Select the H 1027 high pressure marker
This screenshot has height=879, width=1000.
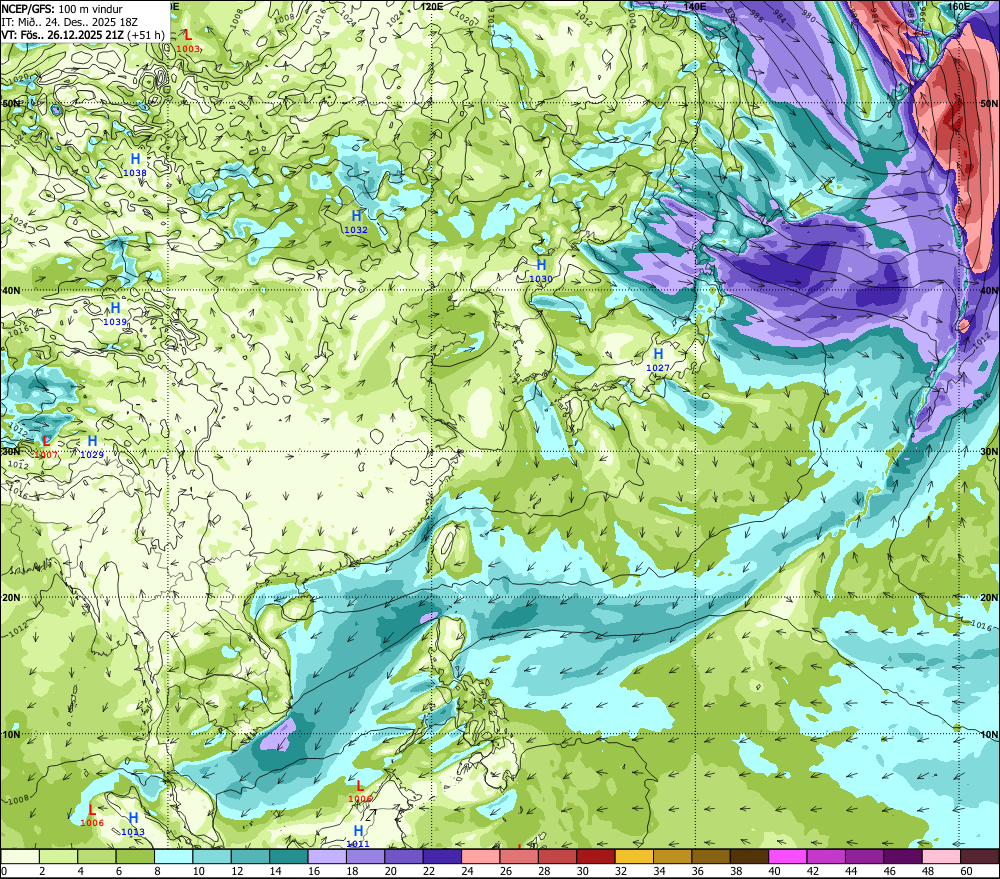[x=658, y=360]
